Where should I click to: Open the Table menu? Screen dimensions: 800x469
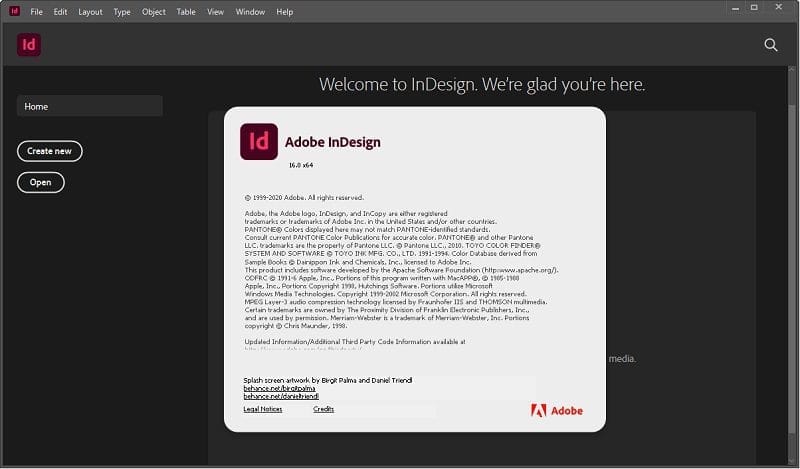point(186,12)
